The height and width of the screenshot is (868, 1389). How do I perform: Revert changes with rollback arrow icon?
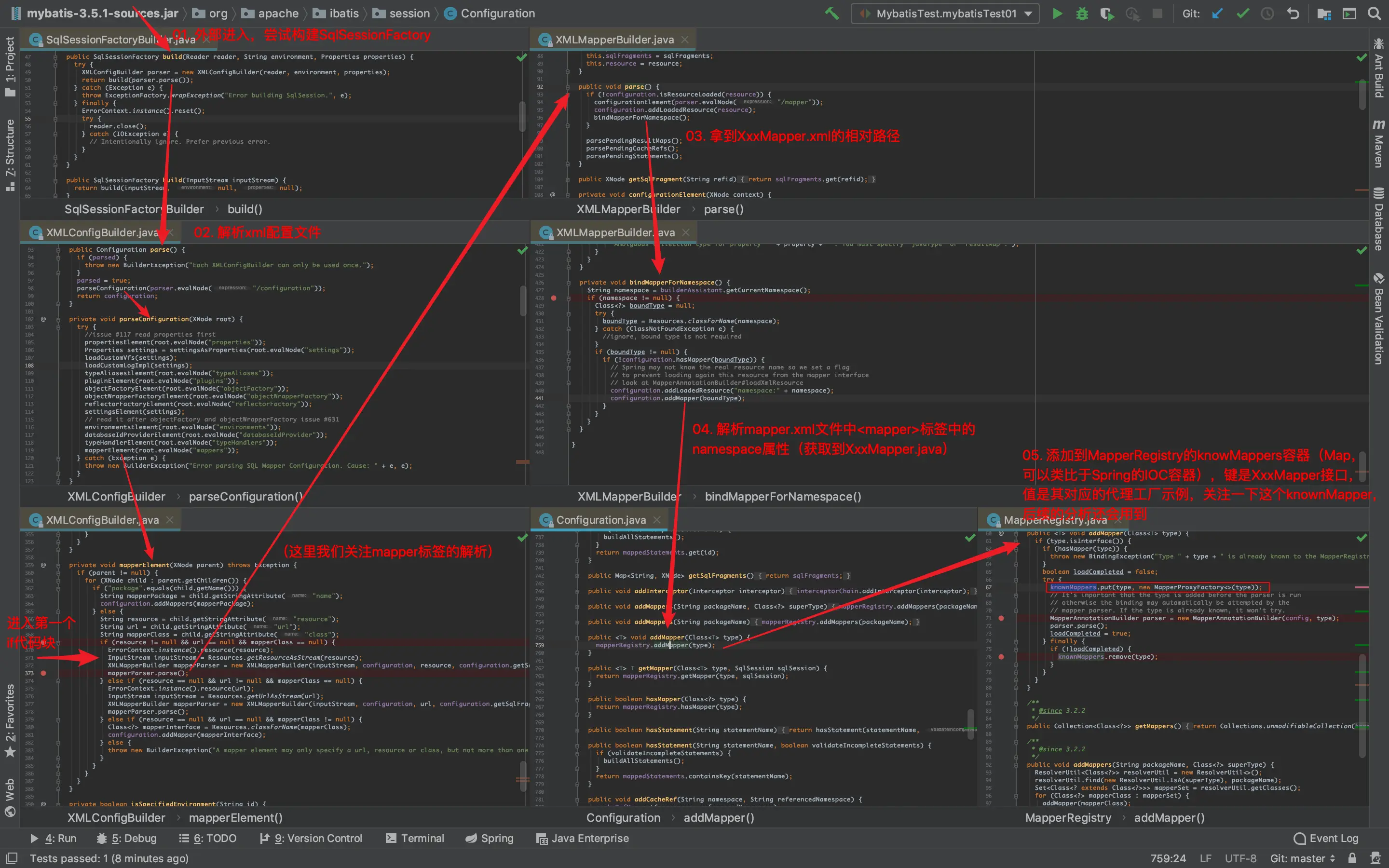pos(1293,13)
